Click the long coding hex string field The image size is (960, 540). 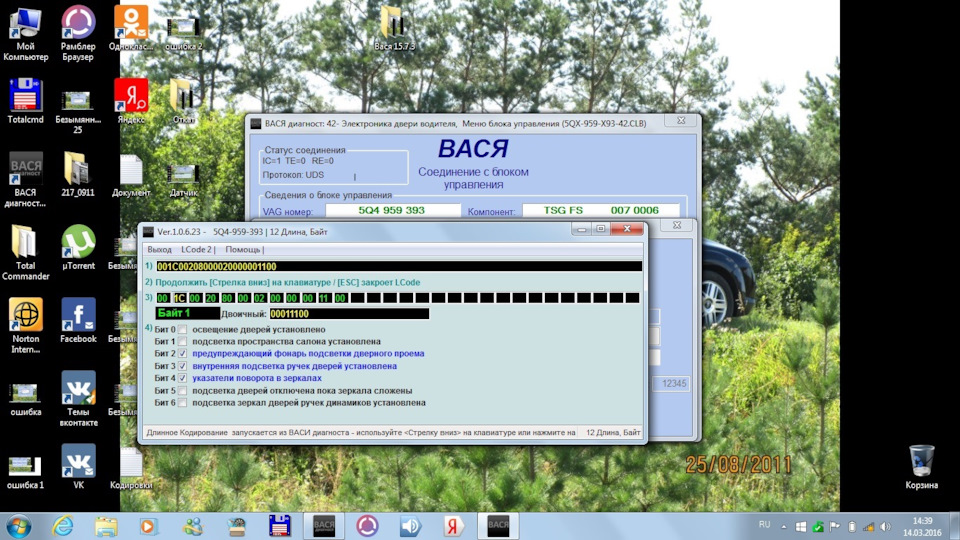click(x=399, y=266)
